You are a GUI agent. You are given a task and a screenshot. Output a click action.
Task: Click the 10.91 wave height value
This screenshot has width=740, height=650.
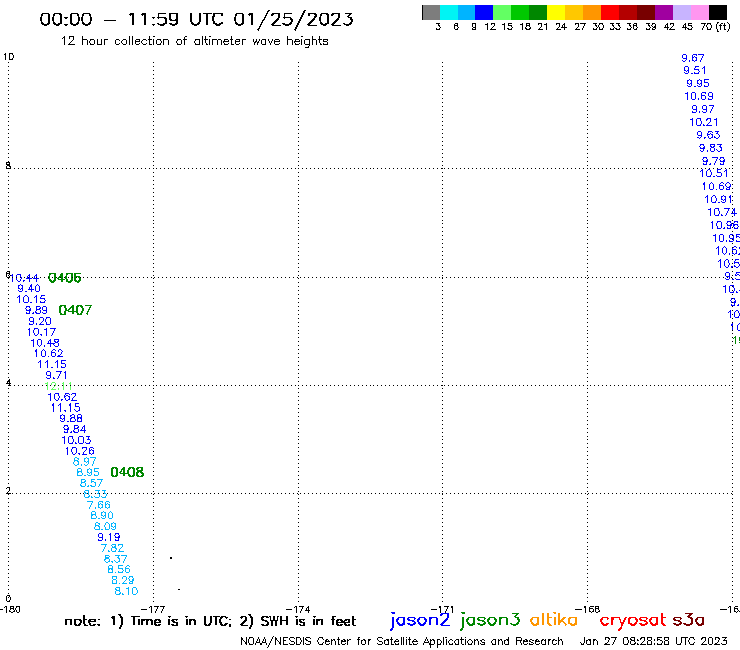[x=719, y=200]
